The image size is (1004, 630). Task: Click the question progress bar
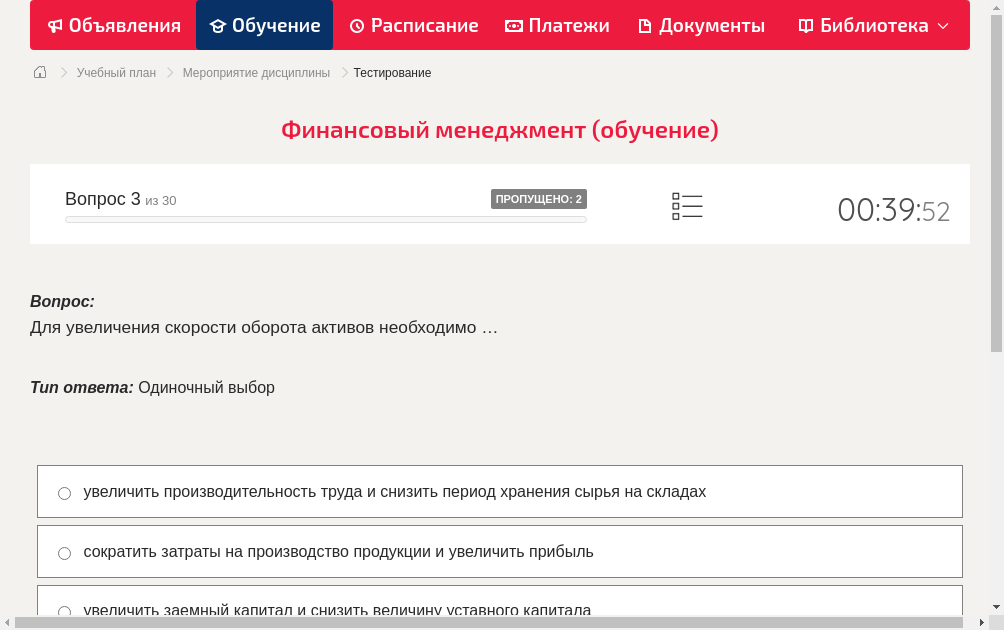pyautogui.click(x=326, y=218)
